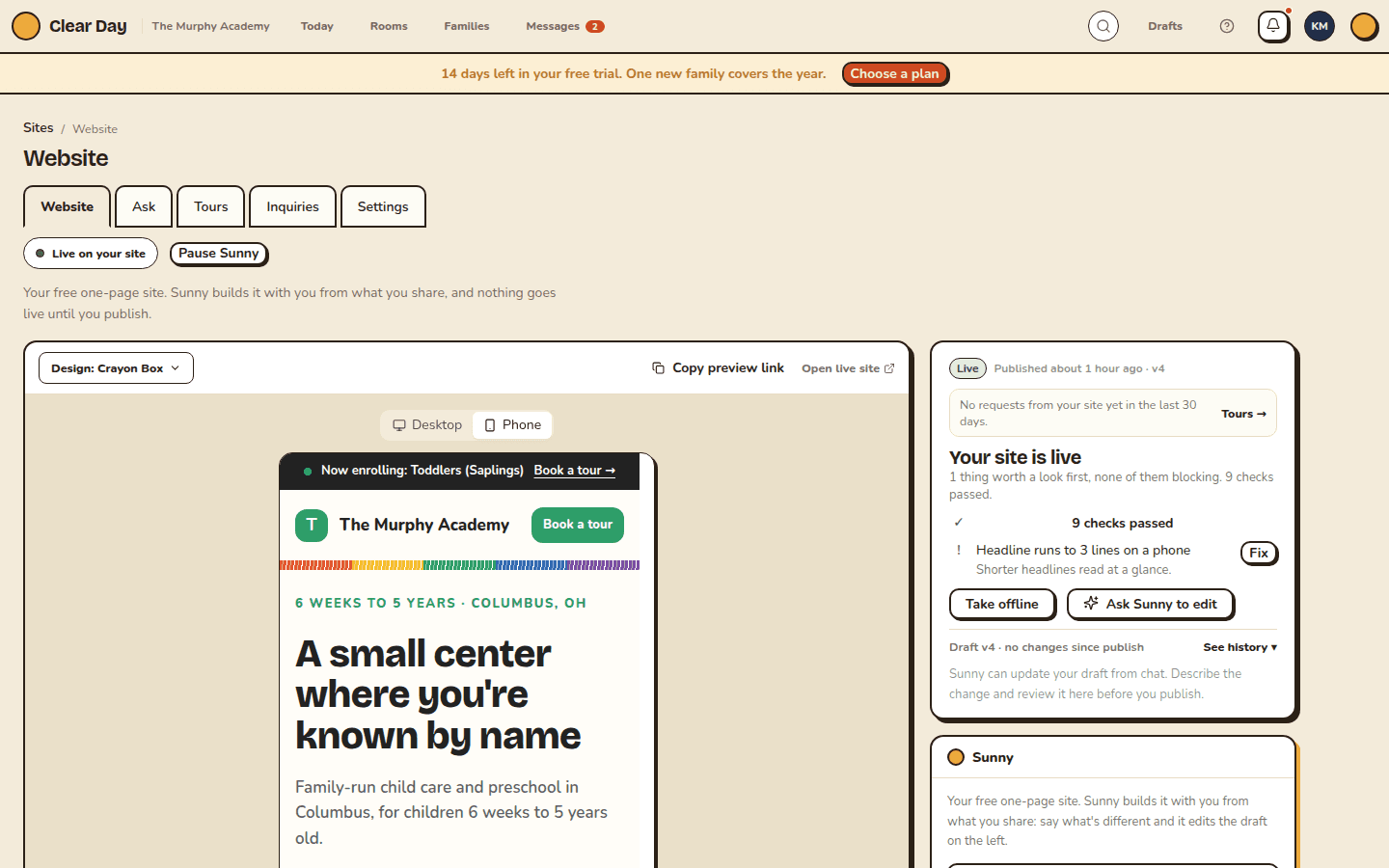Click the green T logo in the phone preview
Viewport: 1389px width, 868px height.
pos(312,525)
